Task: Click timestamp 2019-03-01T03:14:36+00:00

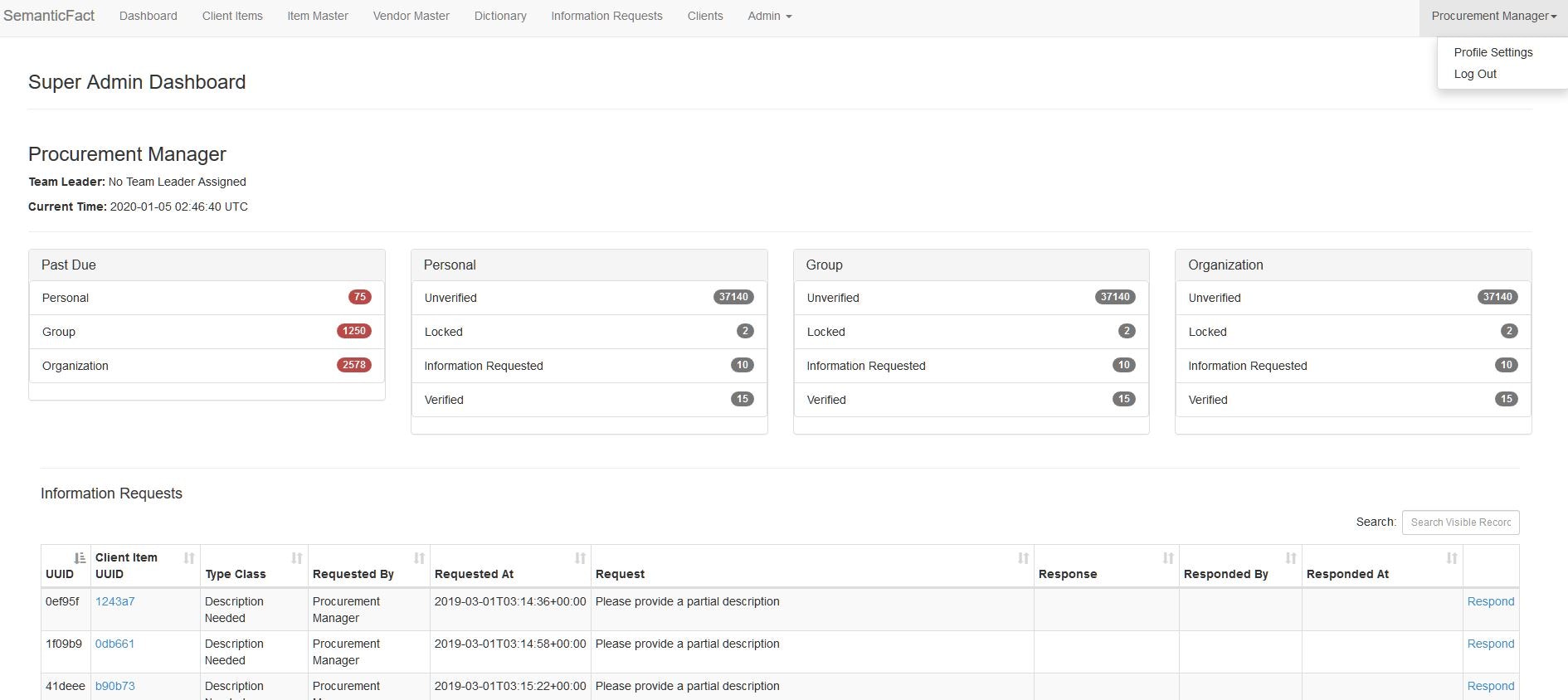Action: point(510,601)
